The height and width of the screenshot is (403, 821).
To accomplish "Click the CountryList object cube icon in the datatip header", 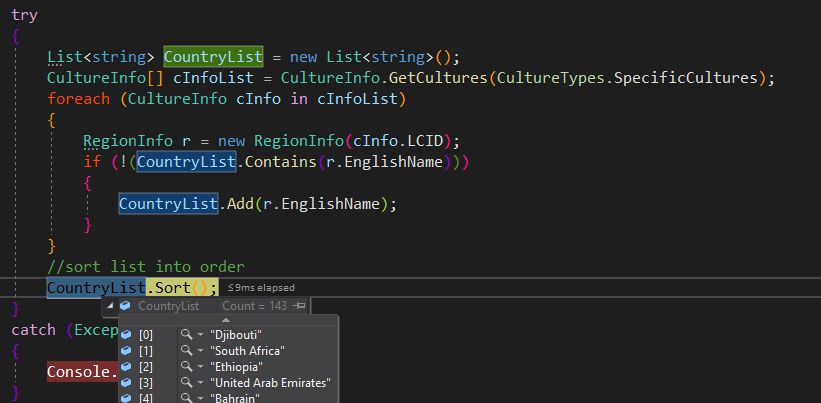I will [125, 306].
